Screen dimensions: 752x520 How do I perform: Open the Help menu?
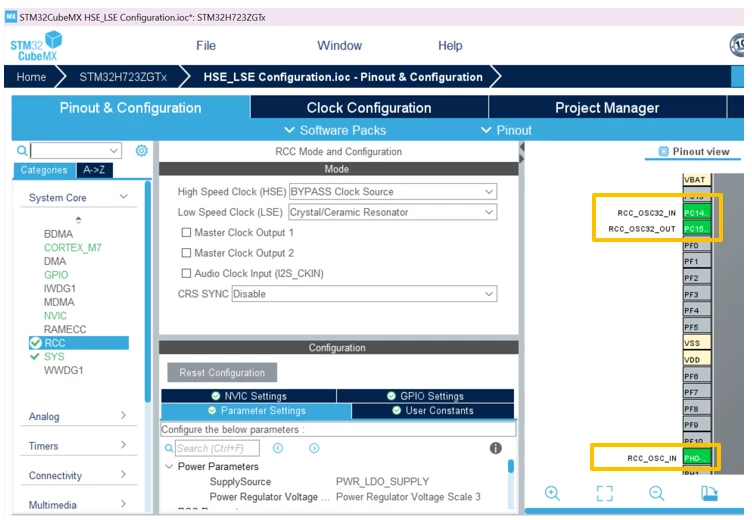450,46
